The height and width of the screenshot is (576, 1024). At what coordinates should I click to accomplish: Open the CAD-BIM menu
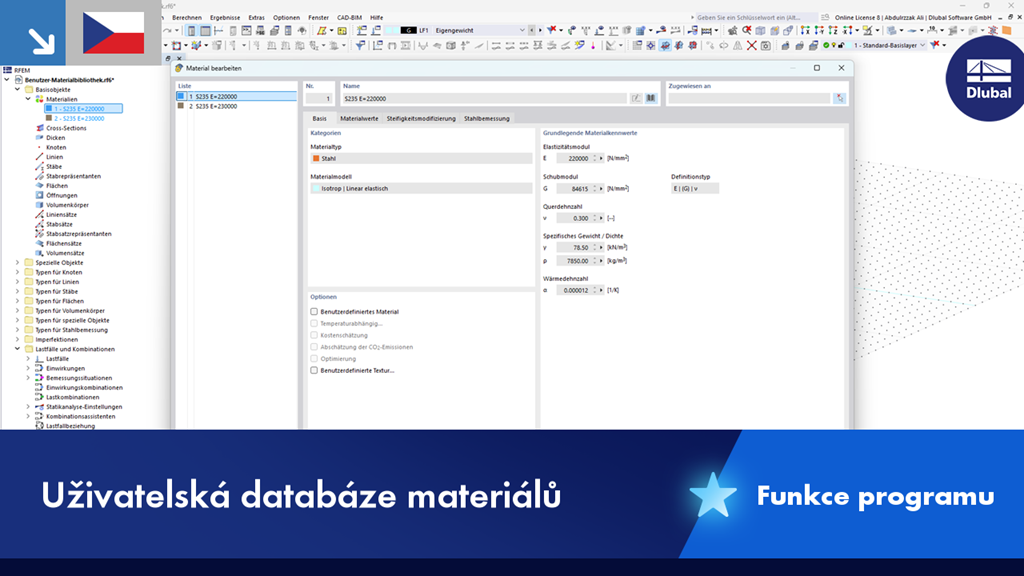(x=349, y=18)
